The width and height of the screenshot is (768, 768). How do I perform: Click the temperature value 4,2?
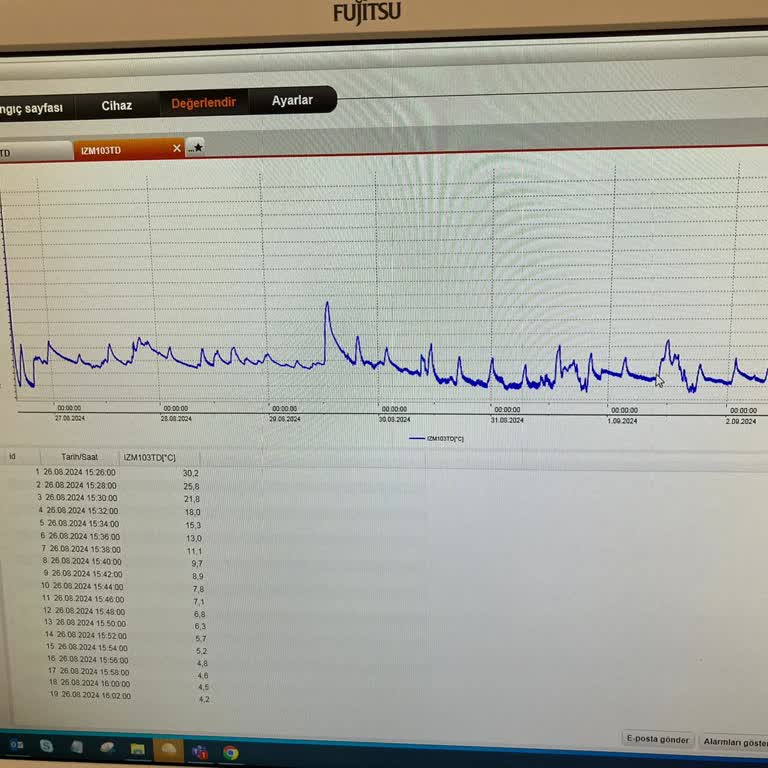pyautogui.click(x=204, y=699)
